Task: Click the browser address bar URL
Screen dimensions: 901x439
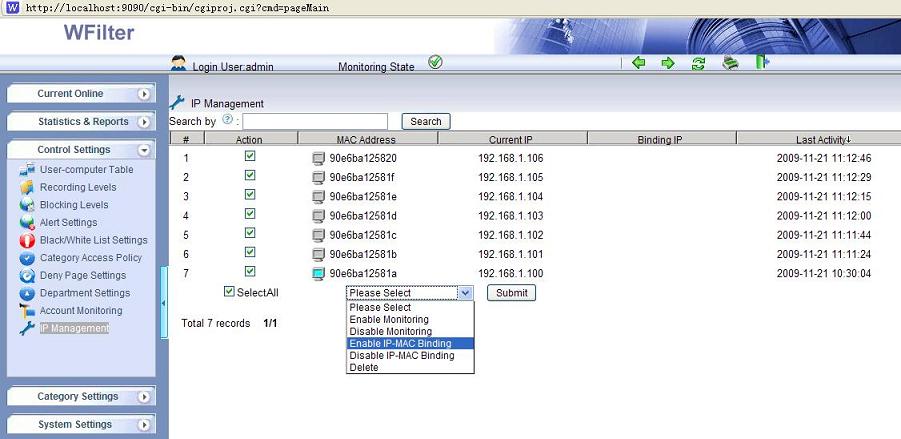Action: click(178, 8)
